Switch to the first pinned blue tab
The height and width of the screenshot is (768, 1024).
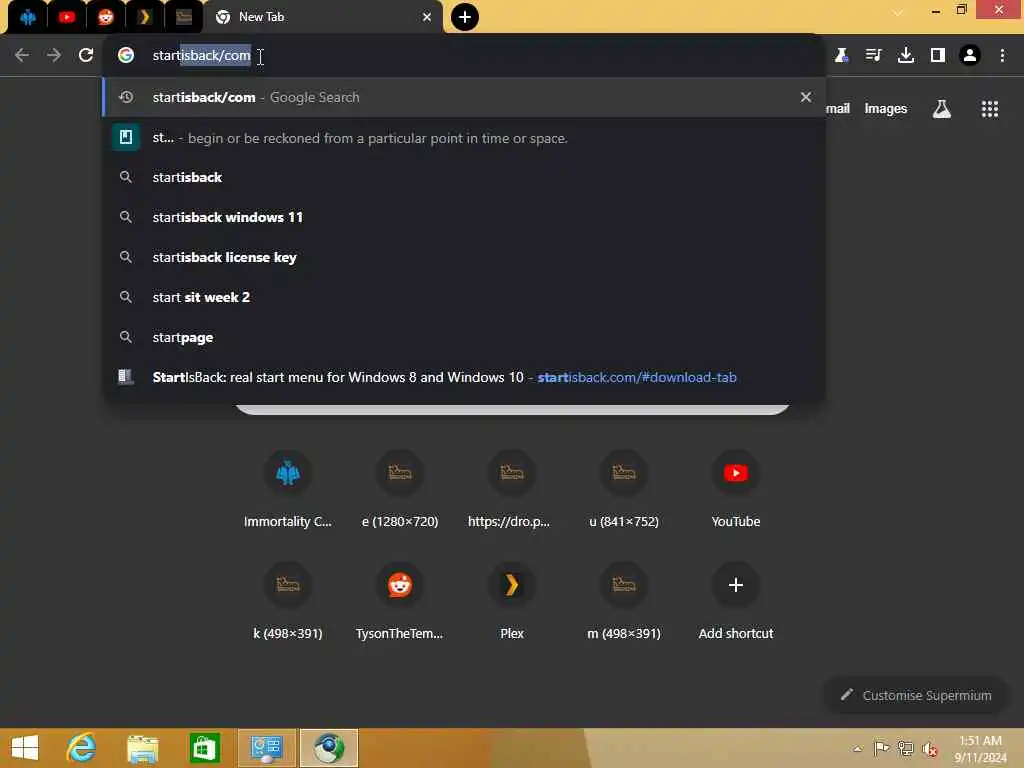27,17
